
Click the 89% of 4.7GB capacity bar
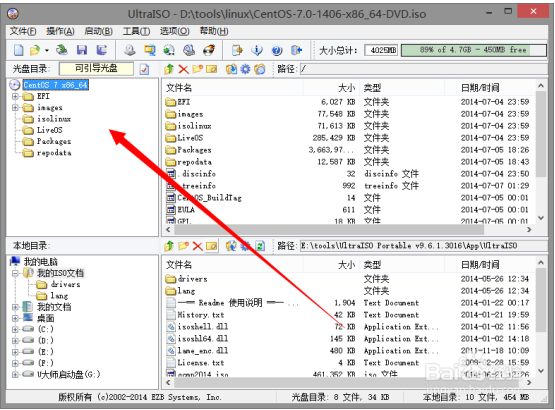474,50
